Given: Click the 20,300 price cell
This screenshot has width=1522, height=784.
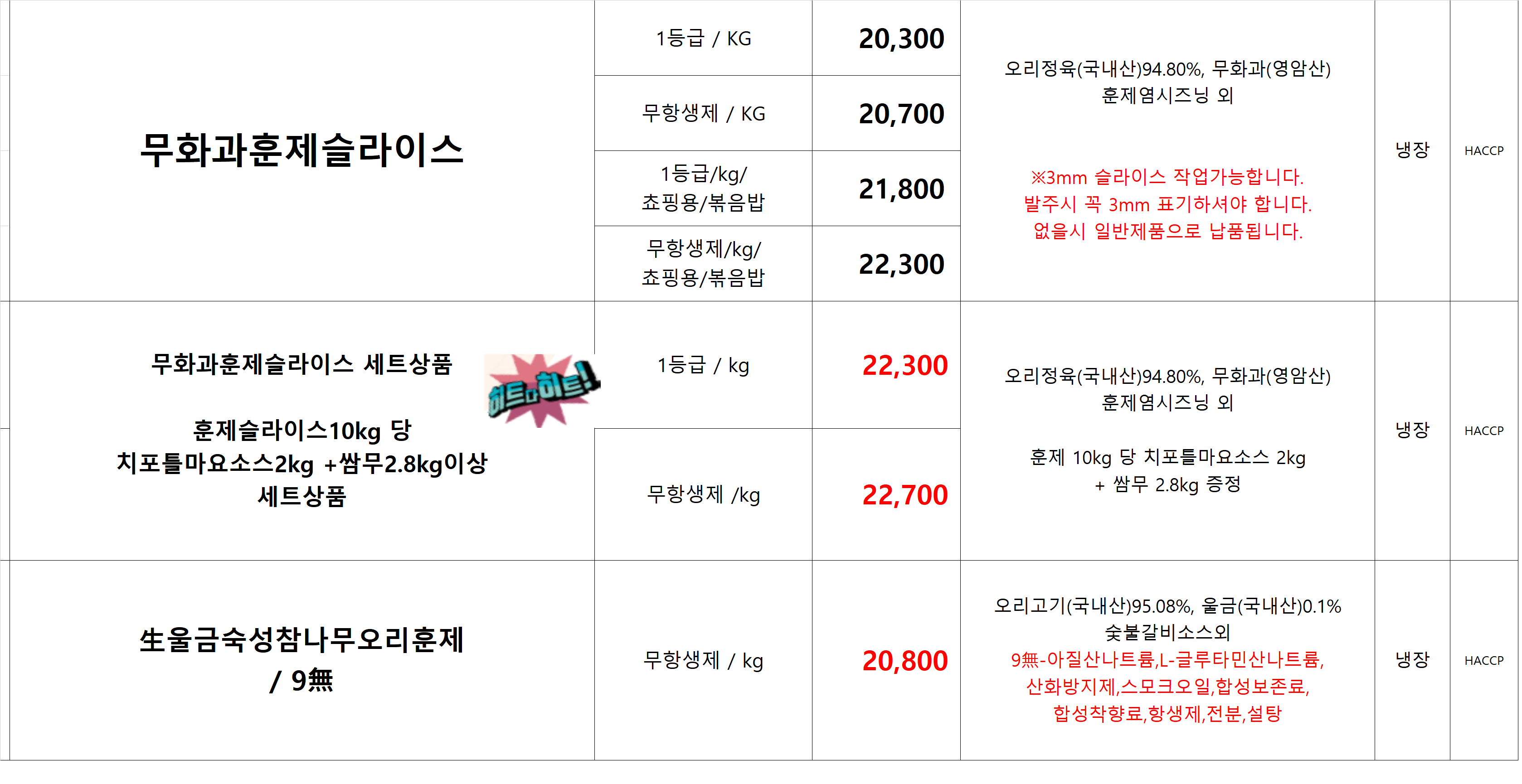Looking at the screenshot, I should (886, 39).
